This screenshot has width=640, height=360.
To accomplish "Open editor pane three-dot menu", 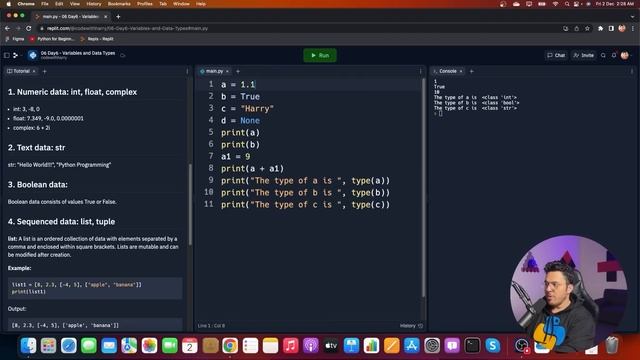I will click(420, 71).
